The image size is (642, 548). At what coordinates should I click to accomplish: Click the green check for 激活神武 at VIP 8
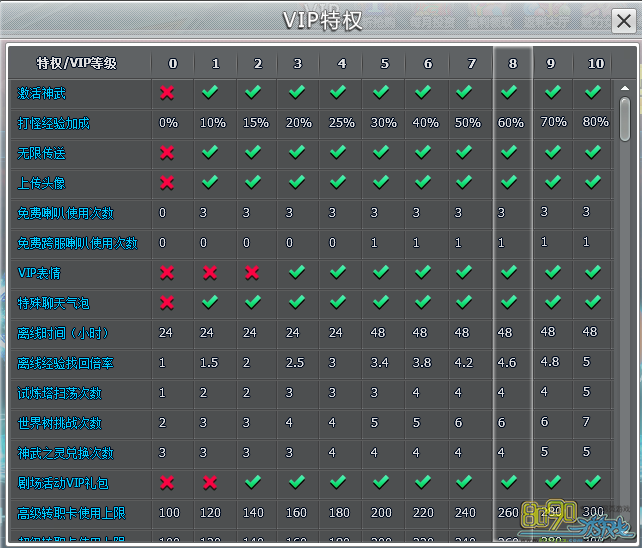tap(510, 92)
